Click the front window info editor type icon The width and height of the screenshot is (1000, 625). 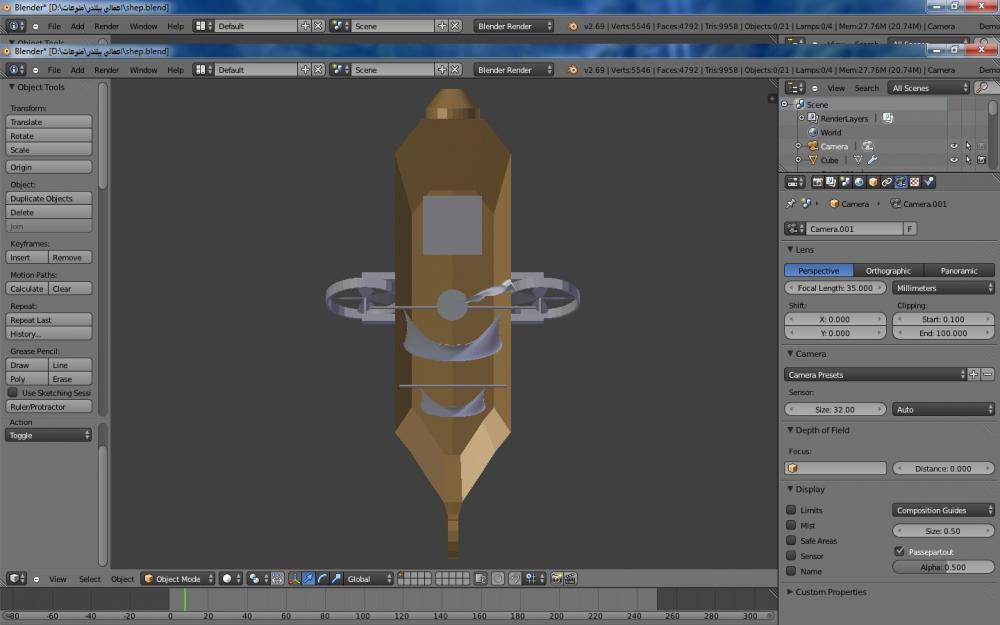[x=16, y=70]
